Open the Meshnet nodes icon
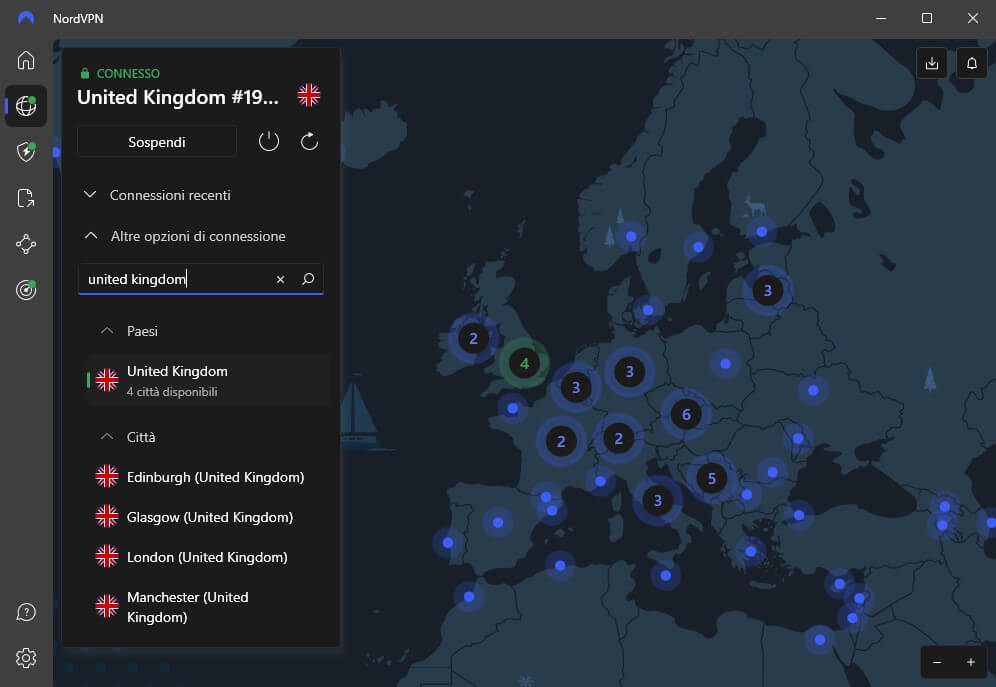 click(x=26, y=244)
